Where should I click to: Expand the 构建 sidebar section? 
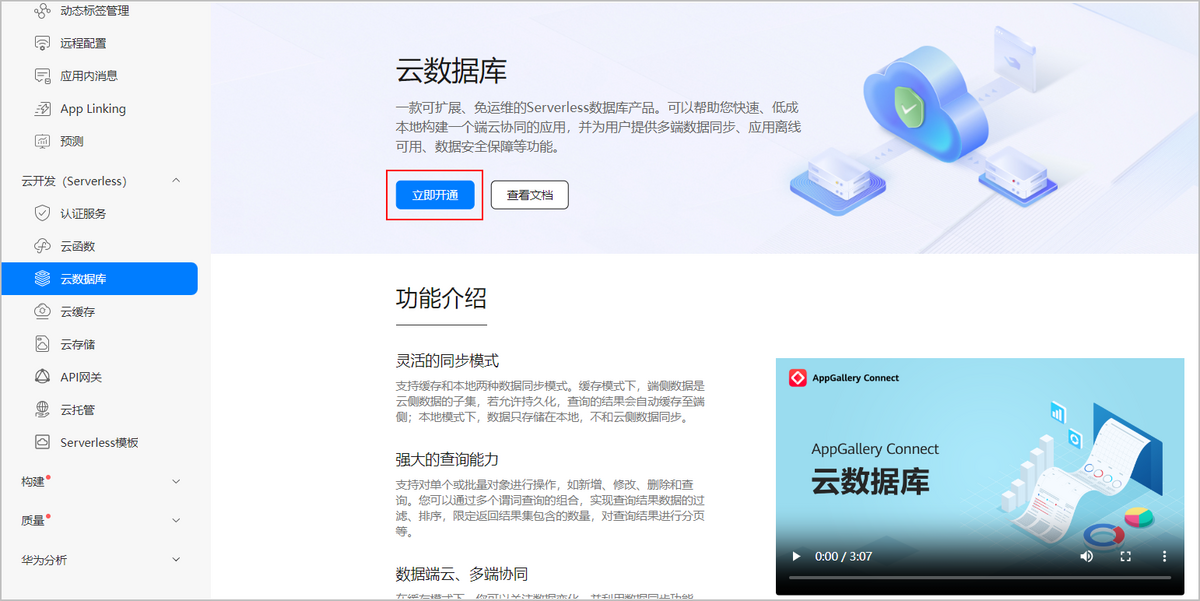(x=176, y=482)
